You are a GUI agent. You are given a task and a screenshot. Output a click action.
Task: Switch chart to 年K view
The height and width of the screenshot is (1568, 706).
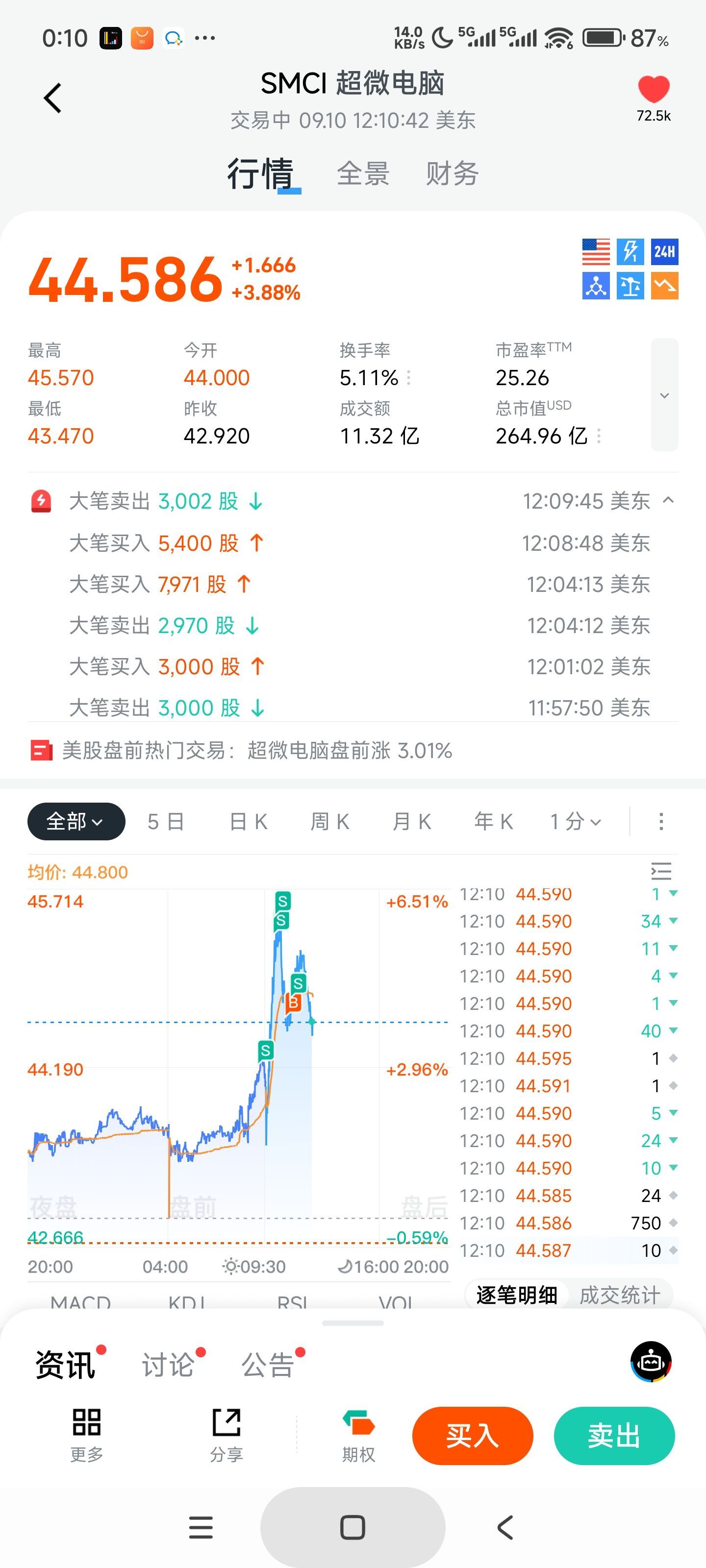coord(493,822)
